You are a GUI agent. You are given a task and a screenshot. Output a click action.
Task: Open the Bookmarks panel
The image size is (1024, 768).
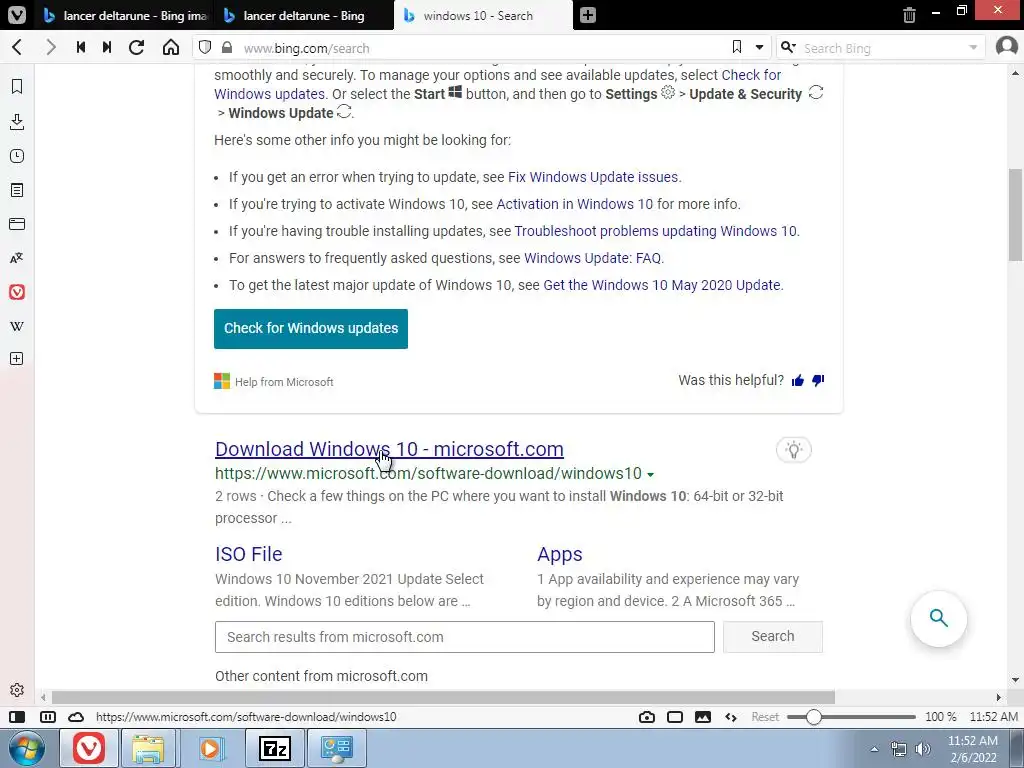17,86
